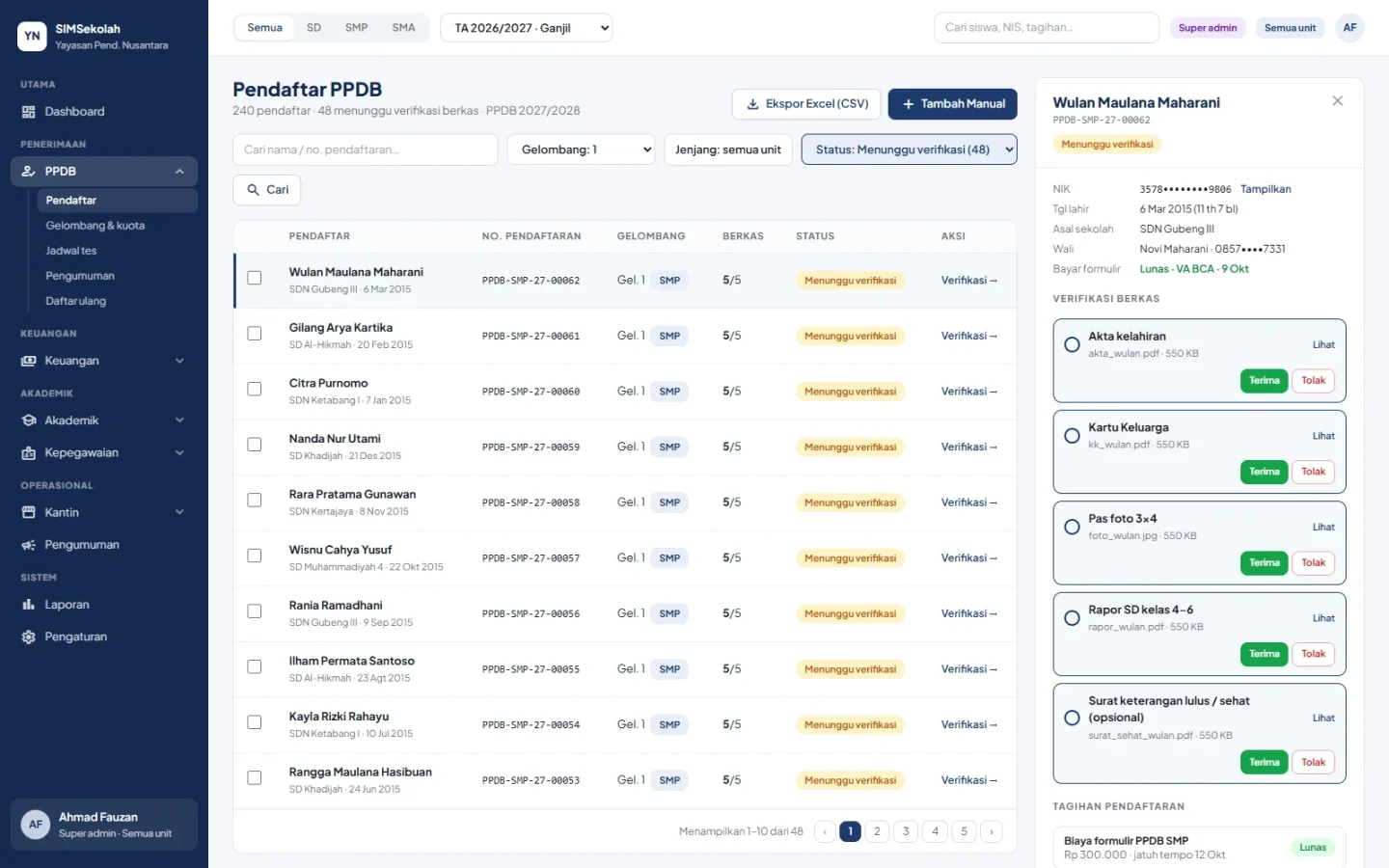Switch to the SMA unit tab
Viewport: 1389px width, 868px height.
click(x=403, y=28)
